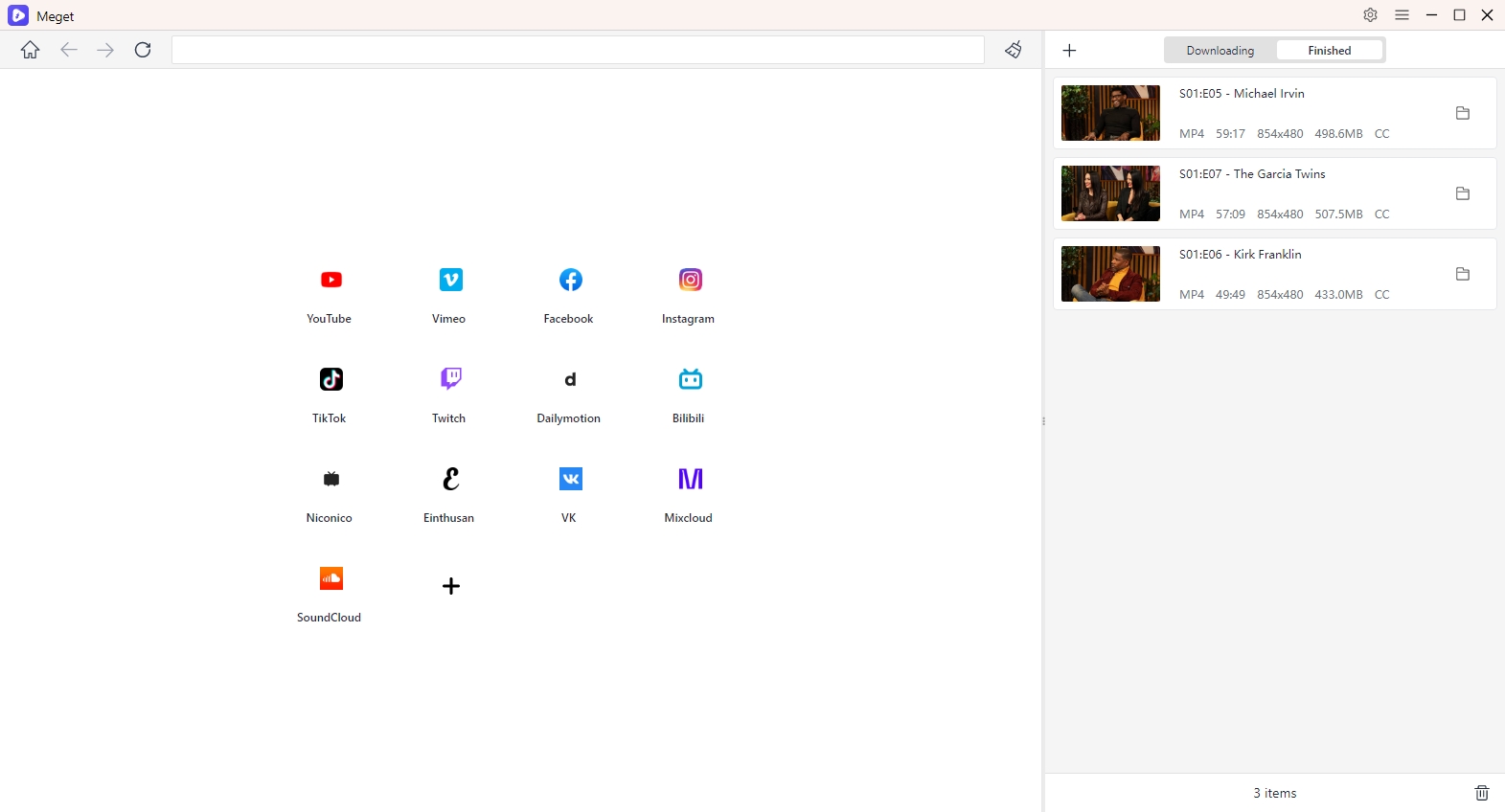The width and height of the screenshot is (1505, 812).
Task: Switch to the Downloading tab
Action: coord(1220,51)
